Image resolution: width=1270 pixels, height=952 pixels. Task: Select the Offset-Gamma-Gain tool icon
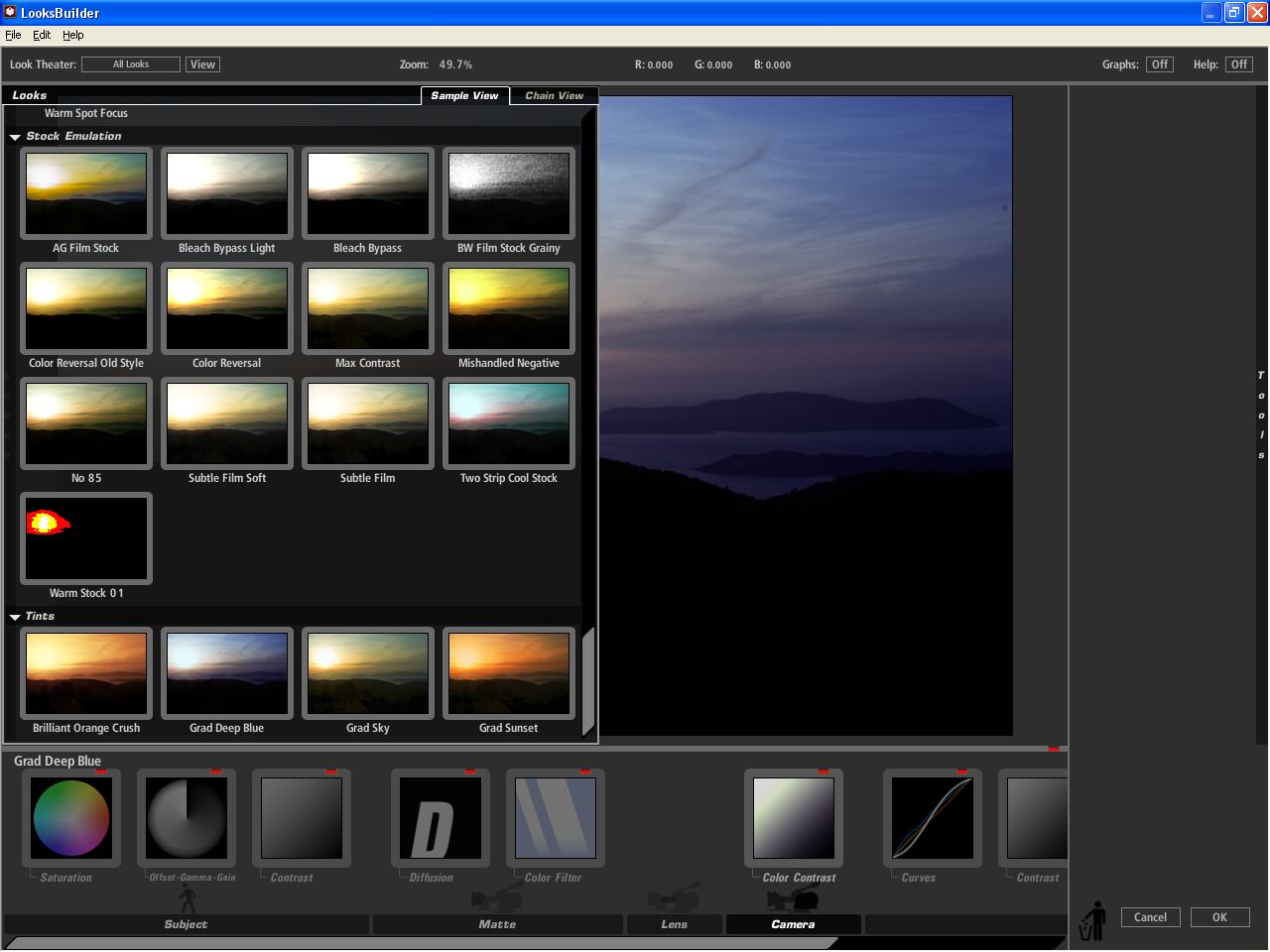point(187,818)
